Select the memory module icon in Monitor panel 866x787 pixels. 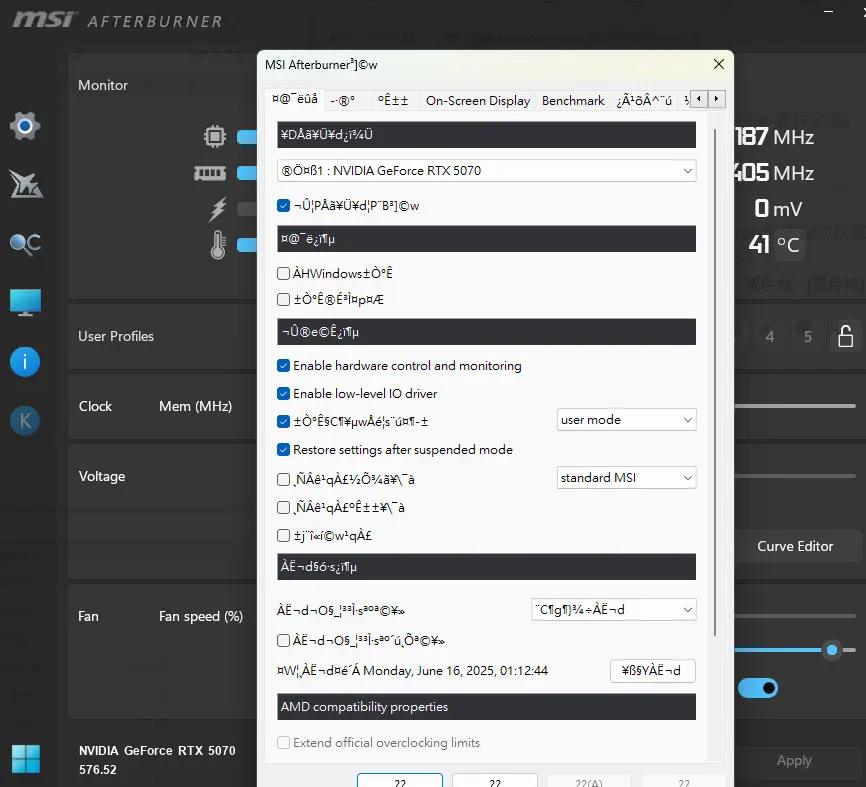coord(210,173)
